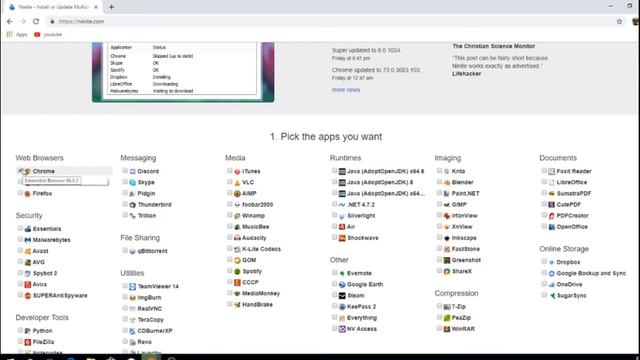Click the SumatraPDF label

[x=573, y=193]
